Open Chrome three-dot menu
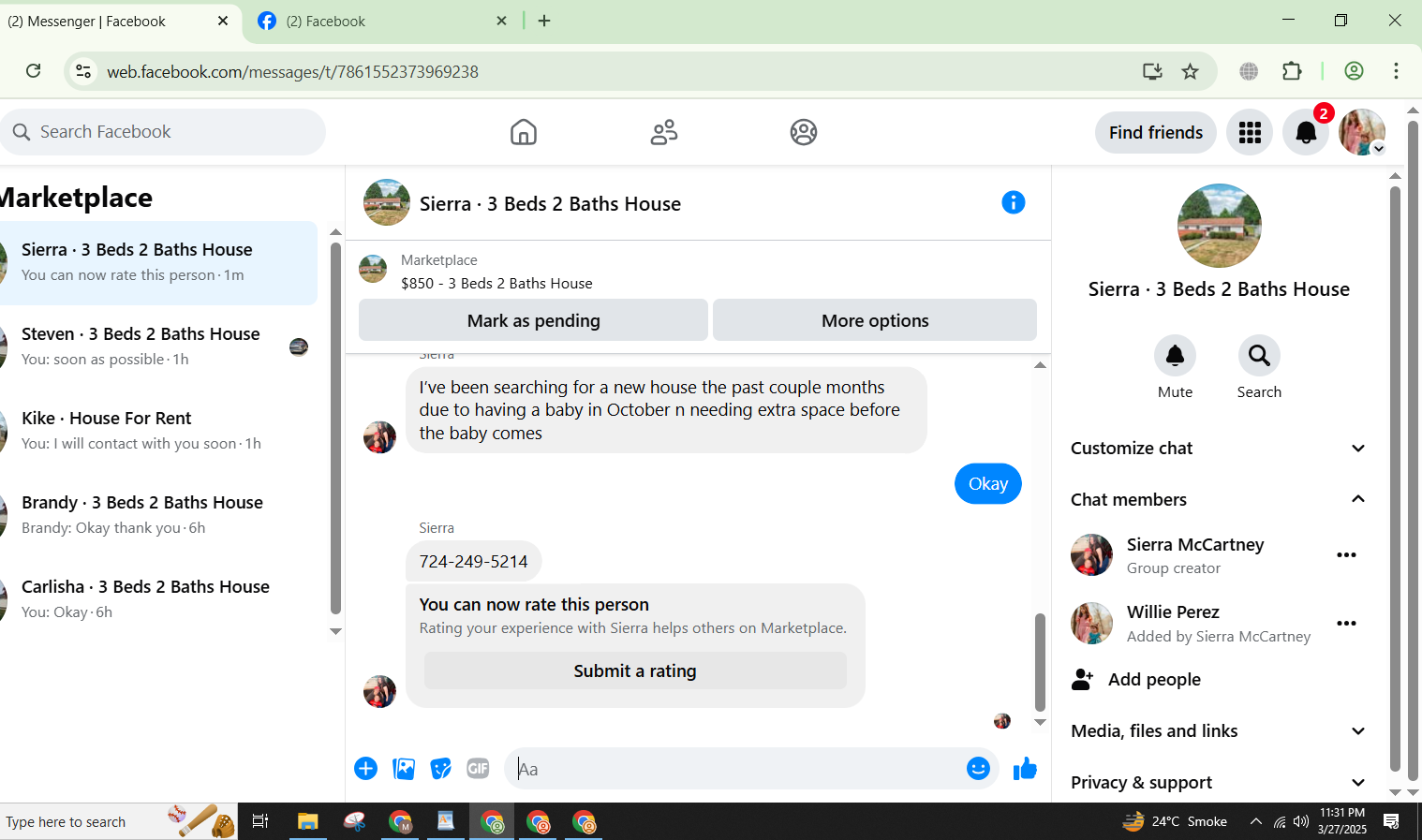Viewport: 1422px width, 840px height. pyautogui.click(x=1396, y=71)
